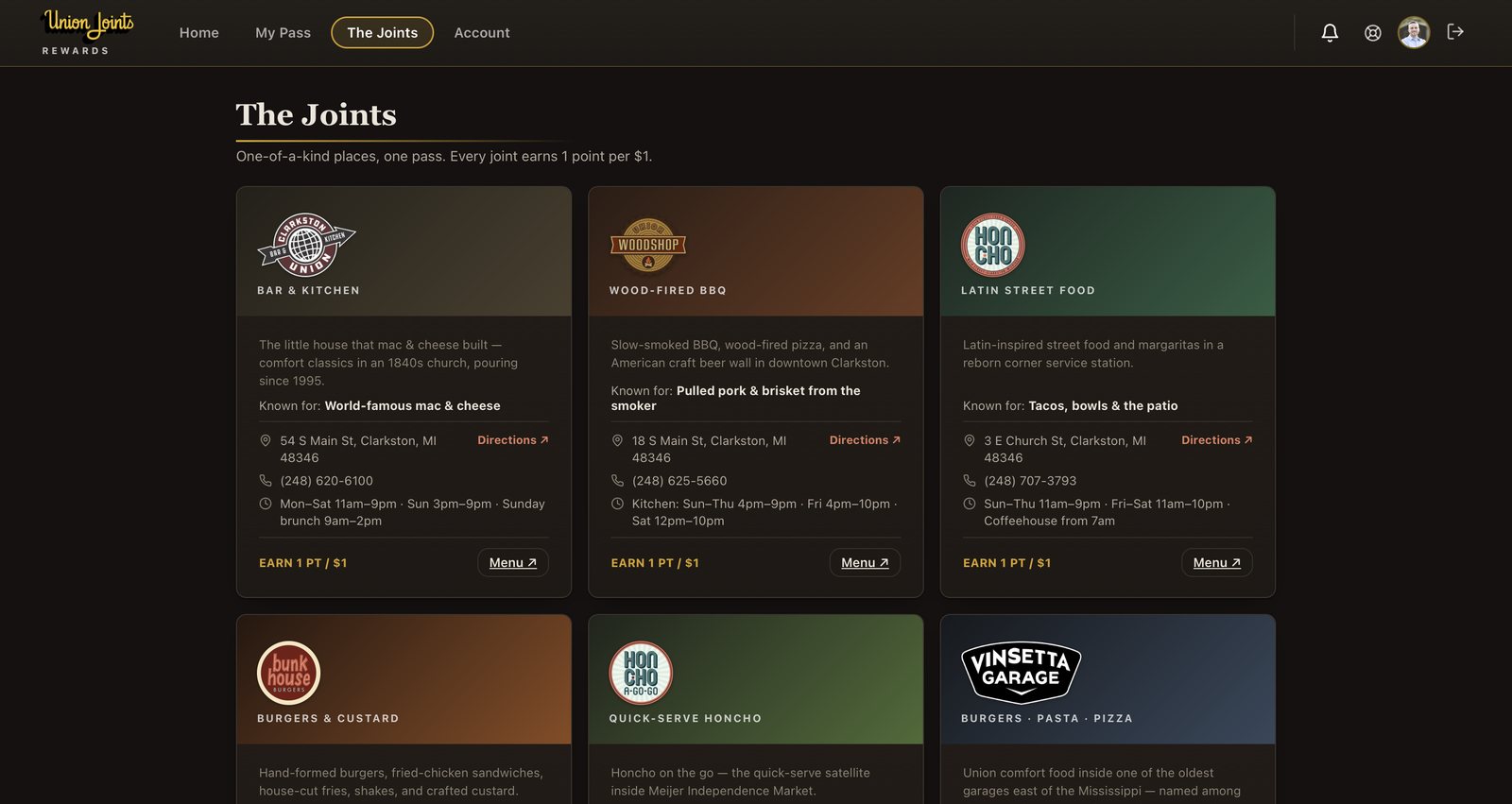
Task: Click the LATIN STREET FOOD label
Action: point(1028,291)
